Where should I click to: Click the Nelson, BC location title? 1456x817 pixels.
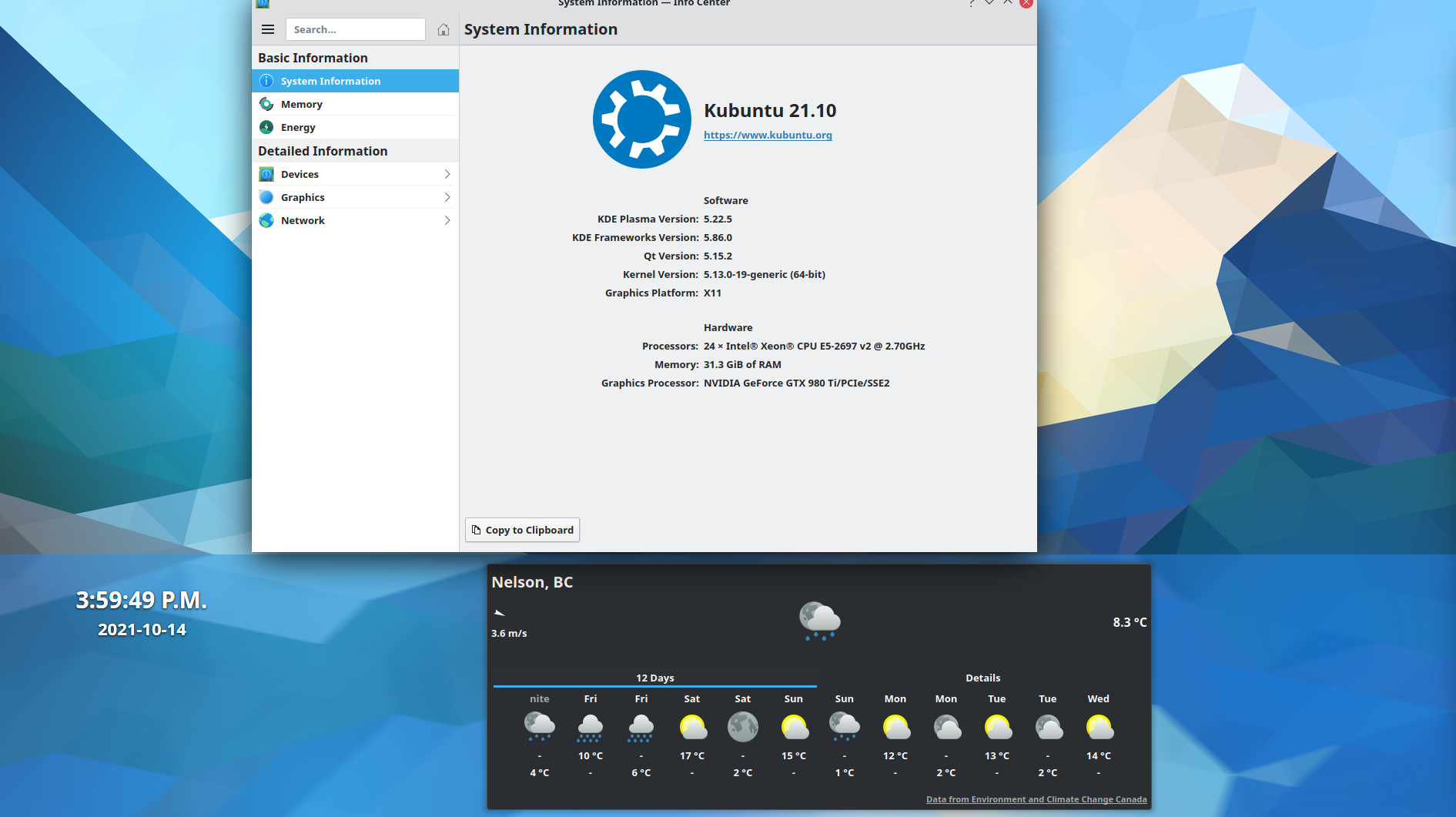click(x=532, y=582)
